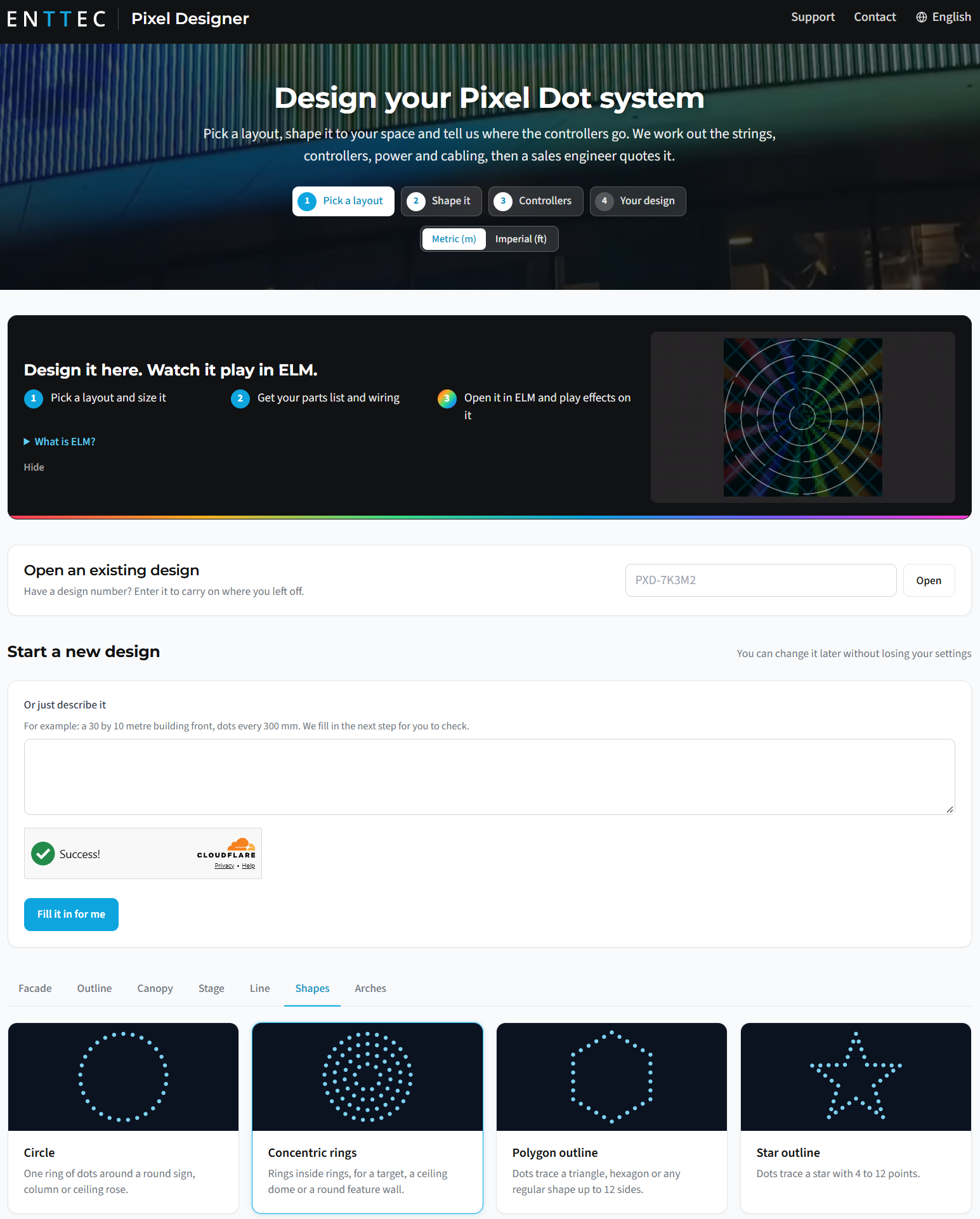Click the ENTTEC logo
Viewport: 980px width, 1219px height.
[56, 19]
